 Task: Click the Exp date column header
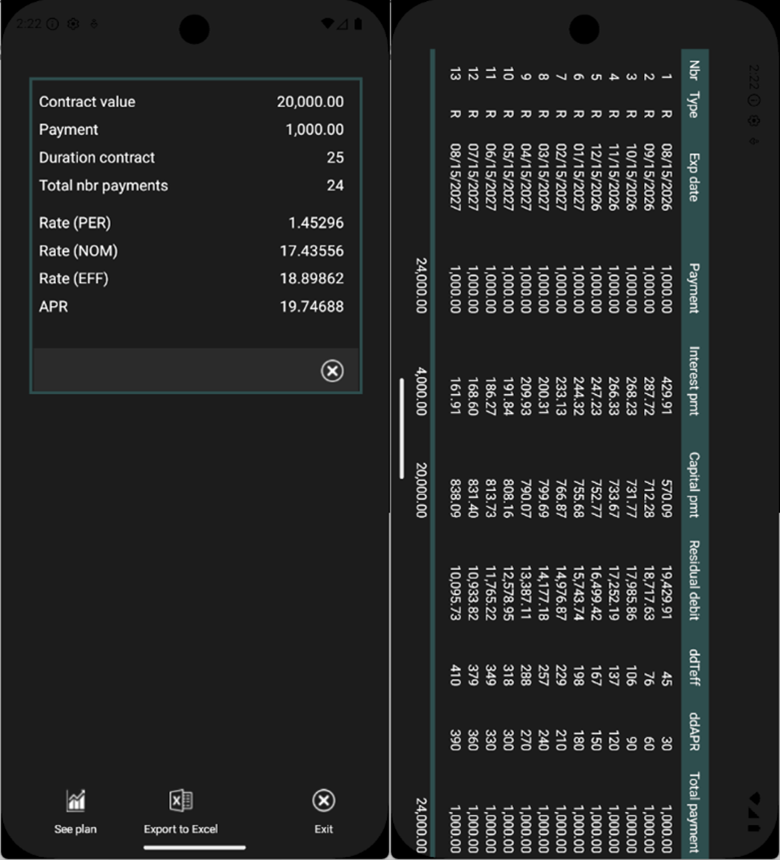[694, 178]
